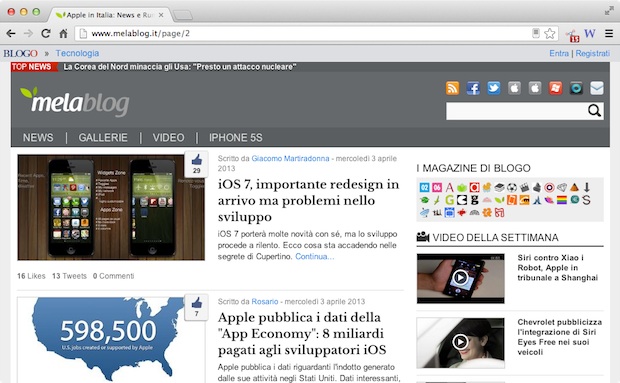The image size is (620, 383).
Task: Play the Chevrolet Siri Eyes Free video
Action: pos(460,342)
